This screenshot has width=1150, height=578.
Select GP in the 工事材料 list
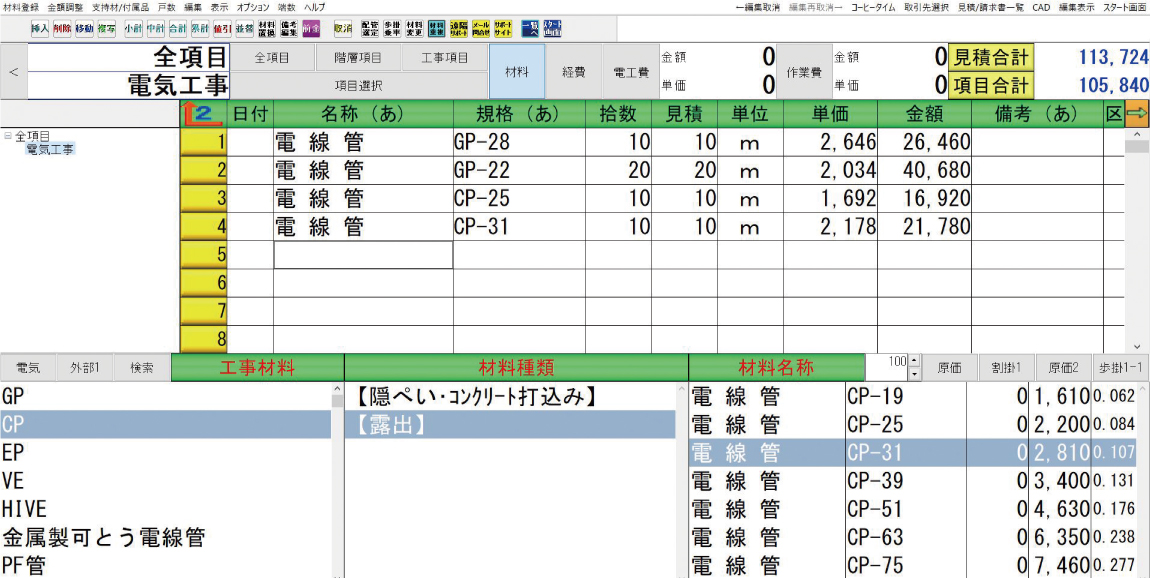click(x=165, y=396)
